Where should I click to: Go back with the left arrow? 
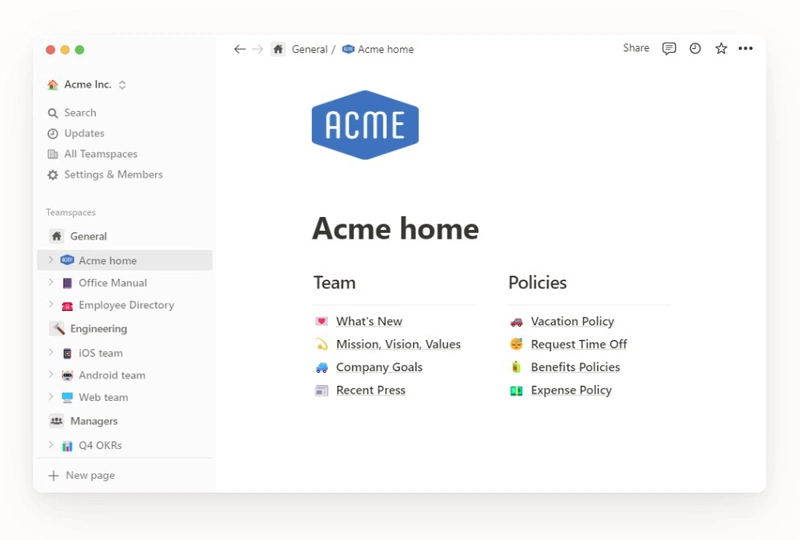pos(239,49)
